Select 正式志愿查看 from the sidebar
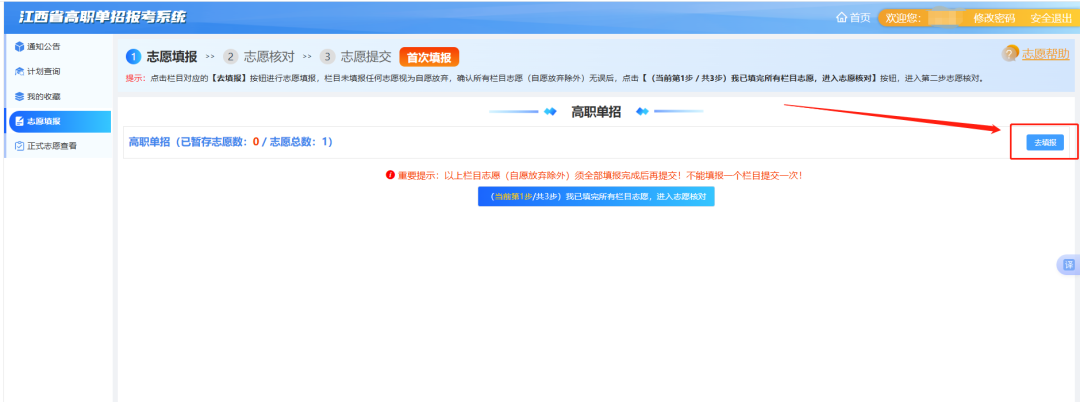The height and width of the screenshot is (402, 1080). [53, 146]
